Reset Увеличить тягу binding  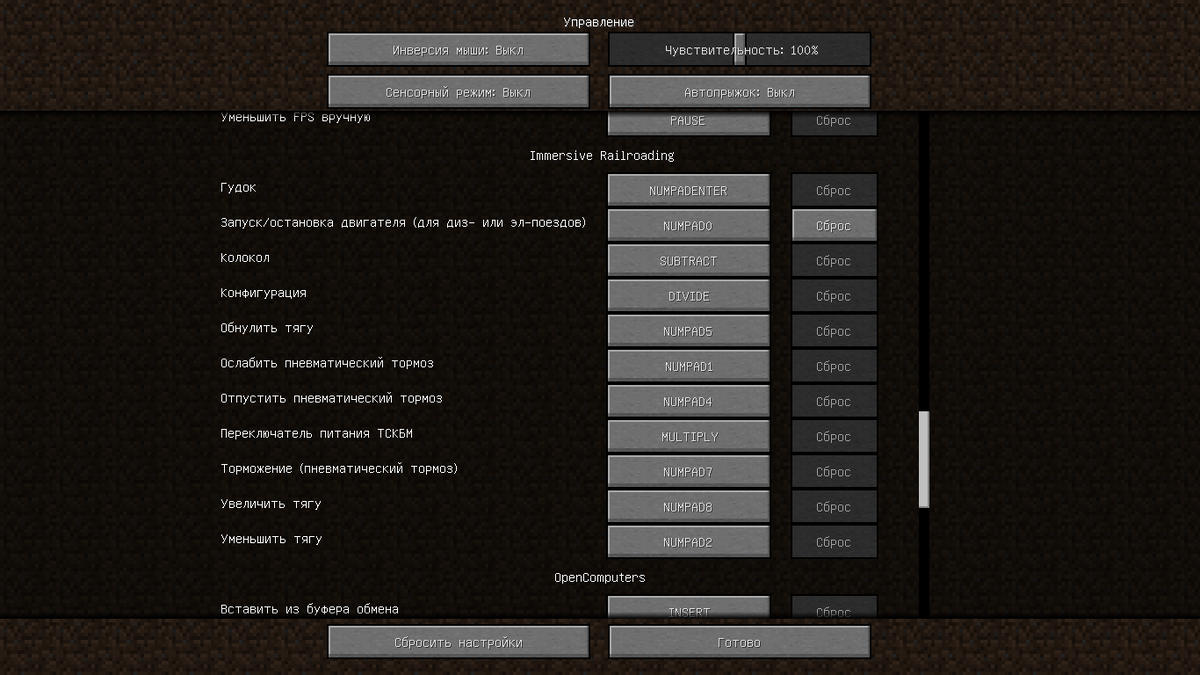click(x=834, y=506)
